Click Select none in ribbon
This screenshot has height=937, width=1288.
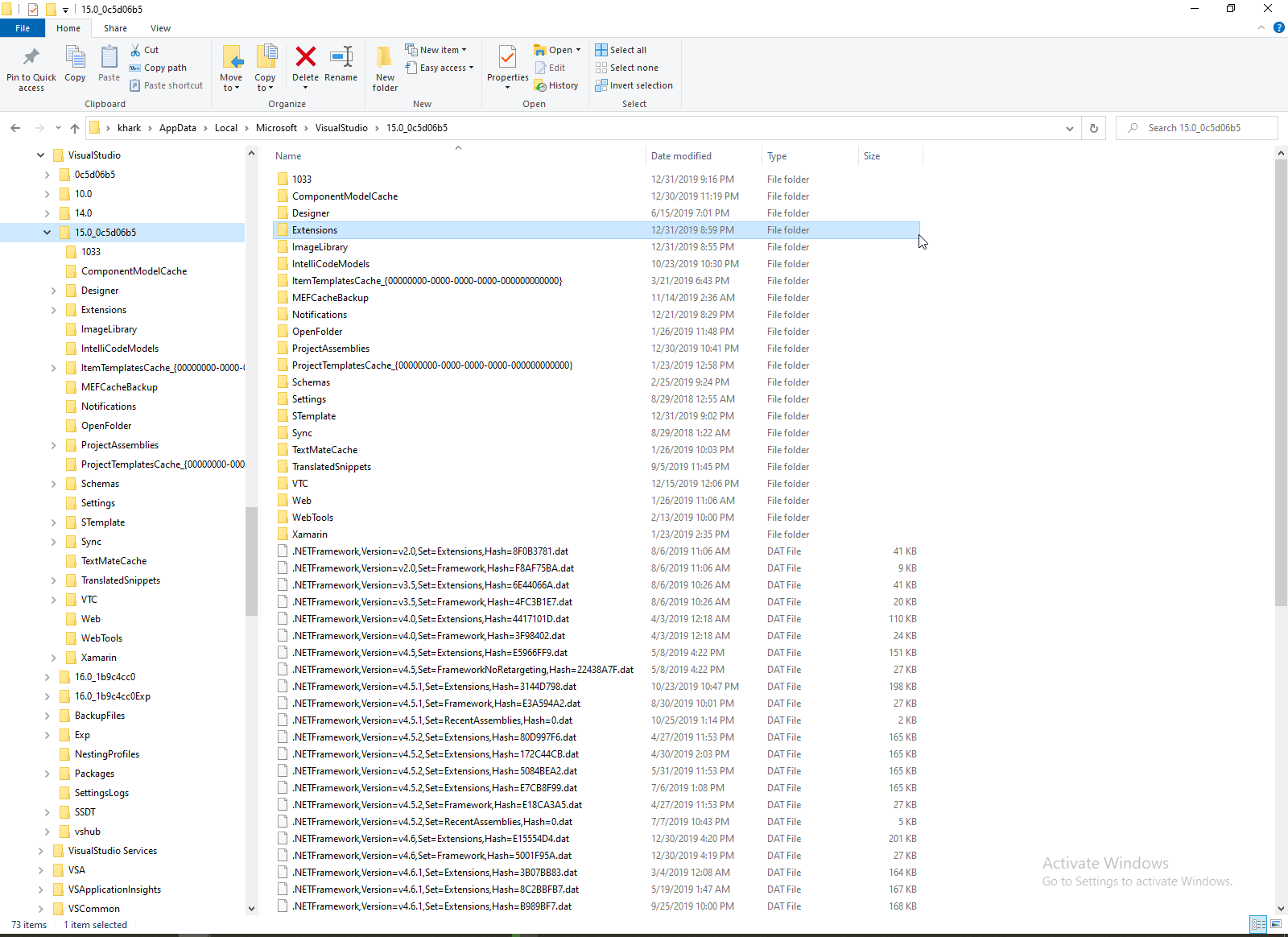coord(627,68)
